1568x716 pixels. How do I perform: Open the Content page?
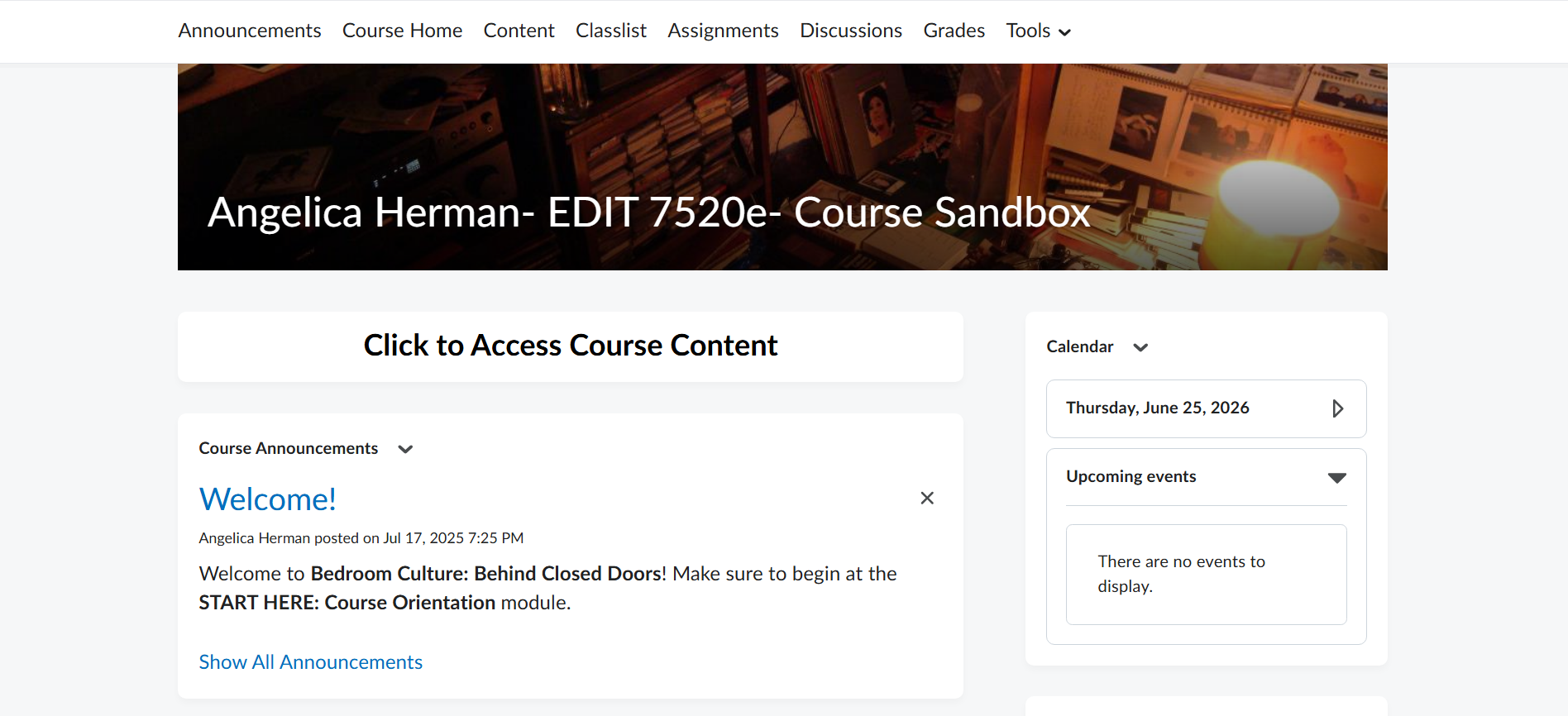[519, 31]
